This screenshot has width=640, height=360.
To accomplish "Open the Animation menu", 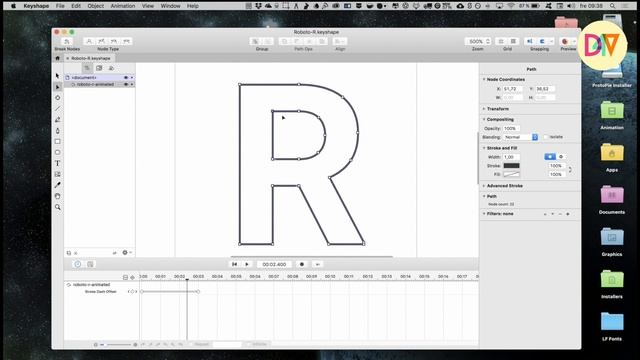I will click(x=122, y=6).
